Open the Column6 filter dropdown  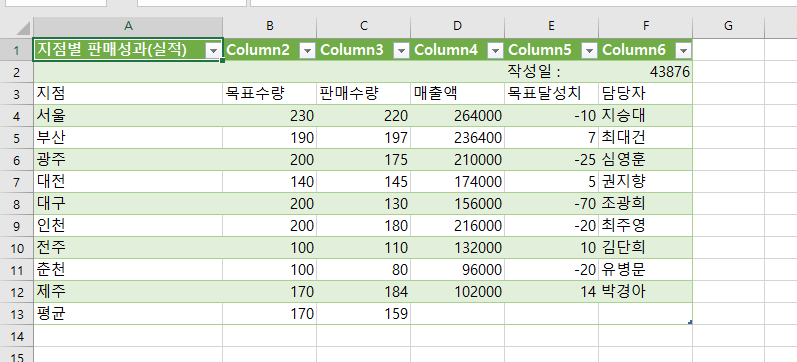[x=684, y=50]
